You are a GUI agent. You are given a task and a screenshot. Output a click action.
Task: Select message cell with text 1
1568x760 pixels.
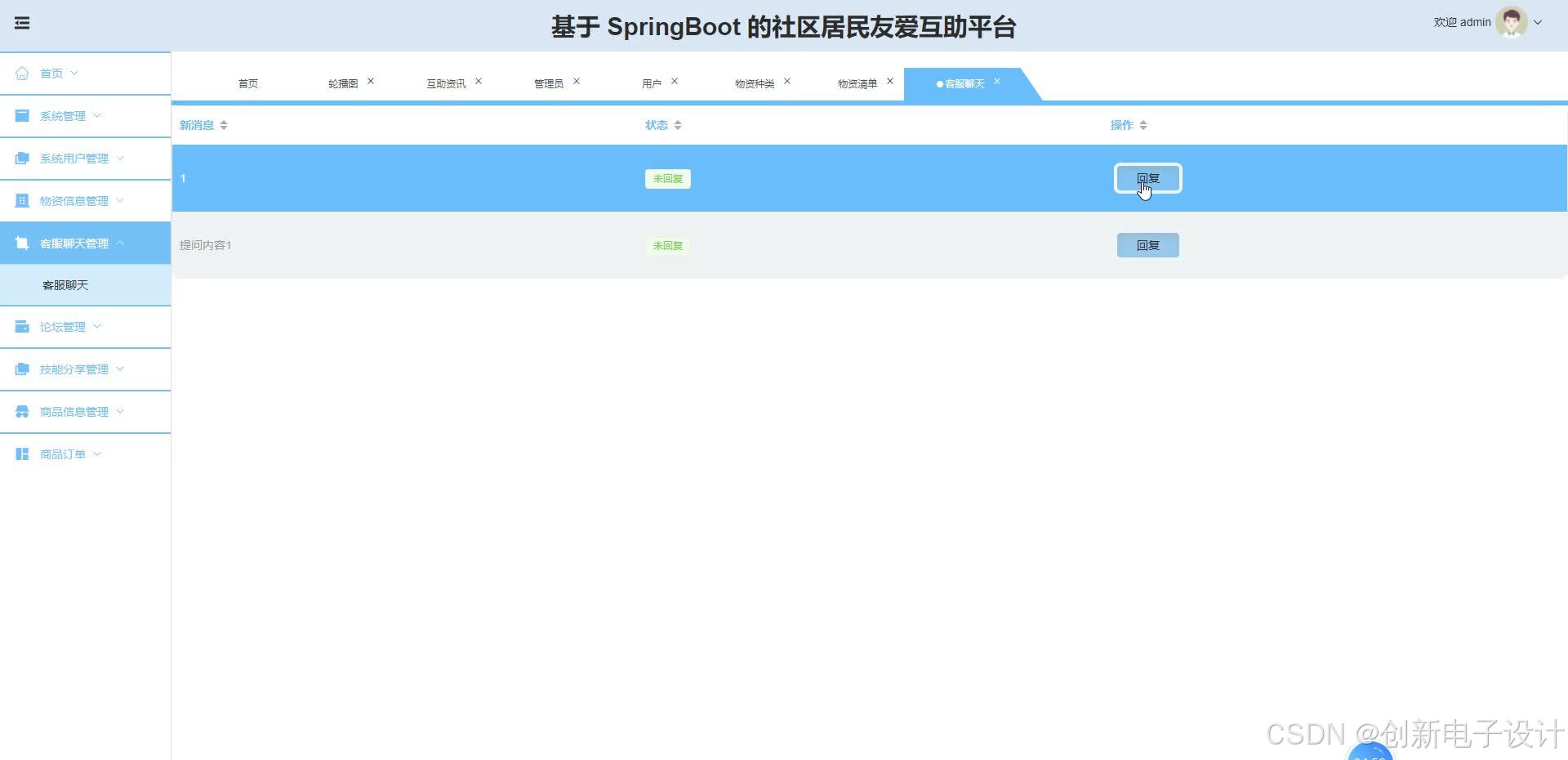[183, 178]
